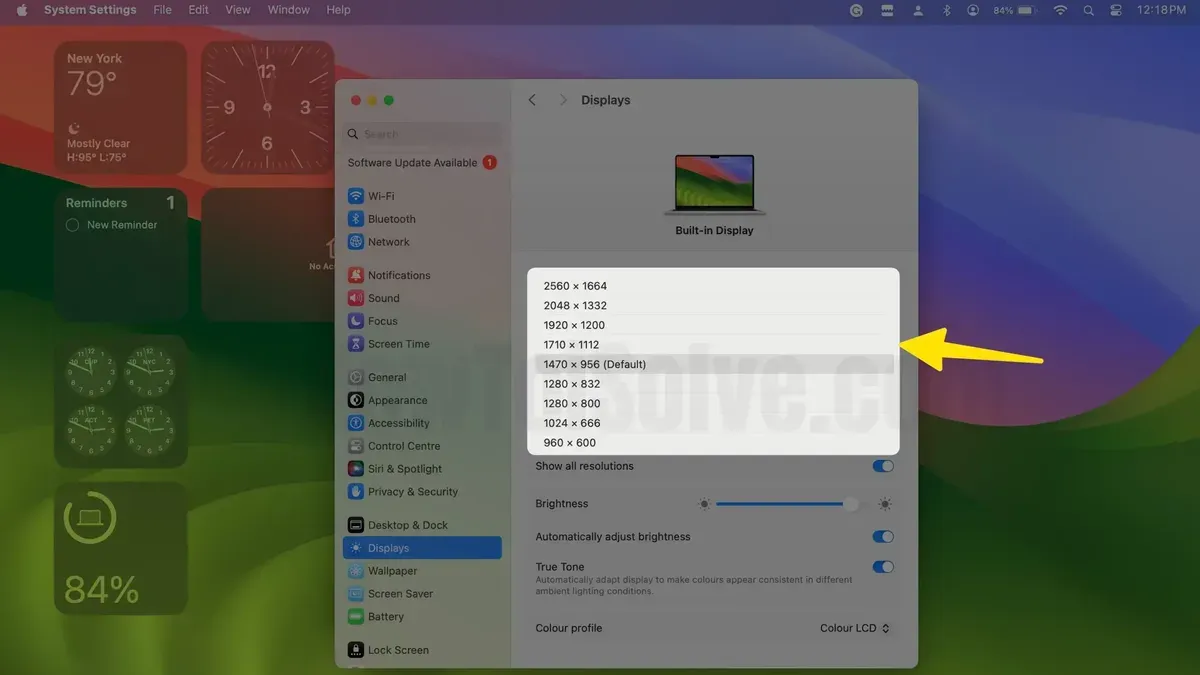The width and height of the screenshot is (1200, 675).
Task: Toggle Automatically adjust brightness switch
Action: pos(883,537)
